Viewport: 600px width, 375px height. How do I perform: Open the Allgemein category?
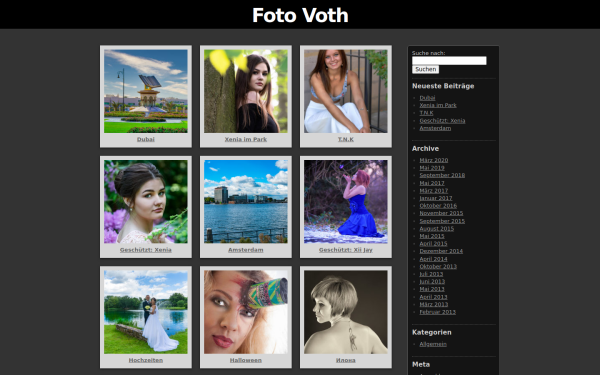[433, 344]
